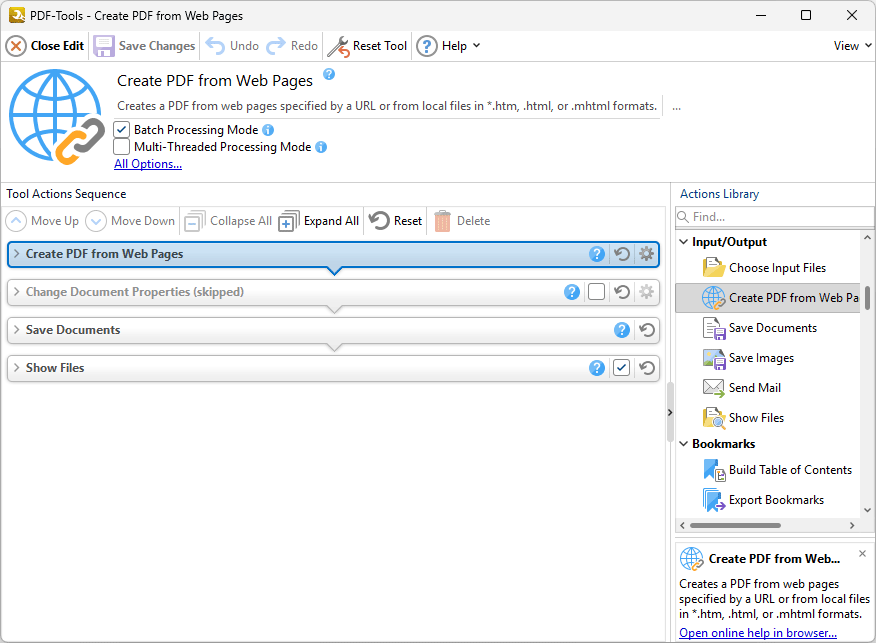Screen dimensions: 876x643
Task: Click help icon on Change Document Properties row
Action: (572, 292)
